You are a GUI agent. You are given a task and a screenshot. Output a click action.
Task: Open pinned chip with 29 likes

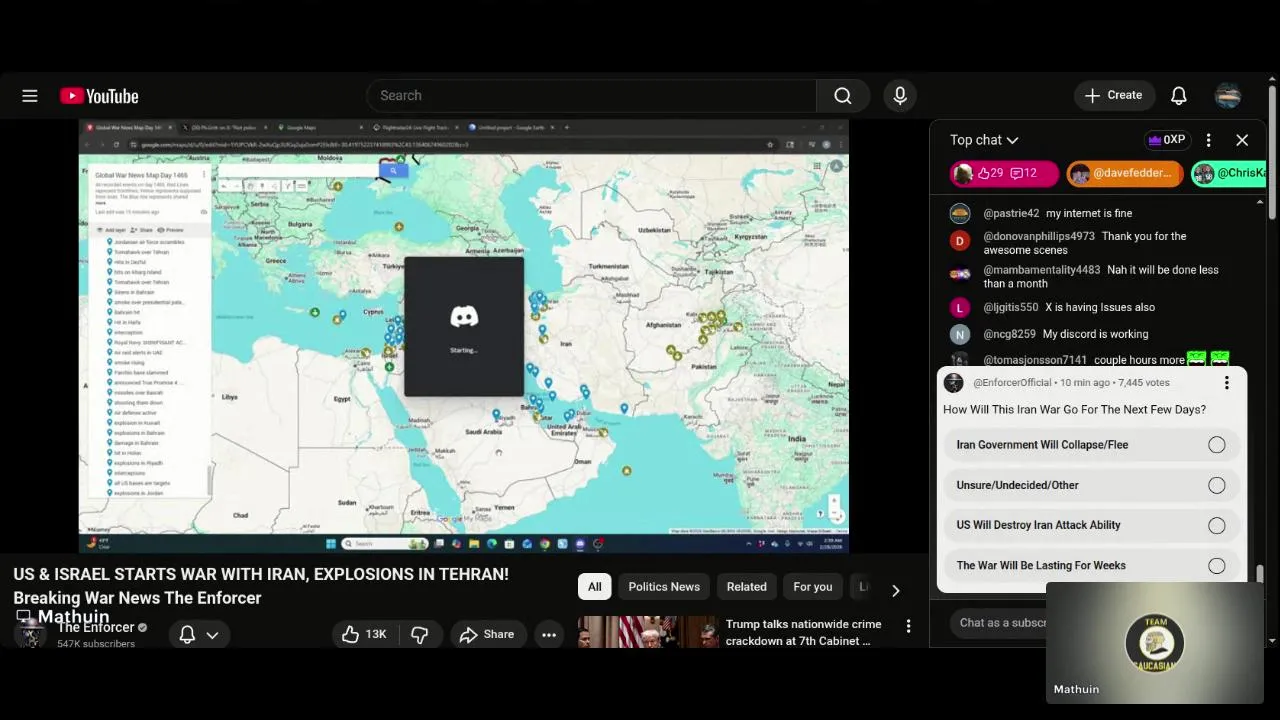point(1003,173)
